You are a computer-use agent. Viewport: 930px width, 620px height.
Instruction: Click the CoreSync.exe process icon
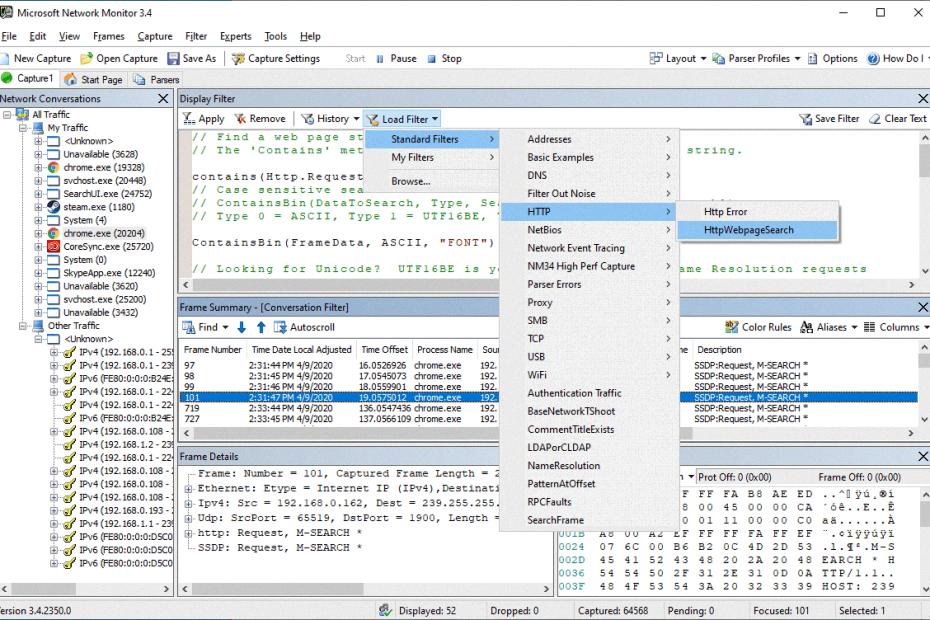tap(53, 247)
